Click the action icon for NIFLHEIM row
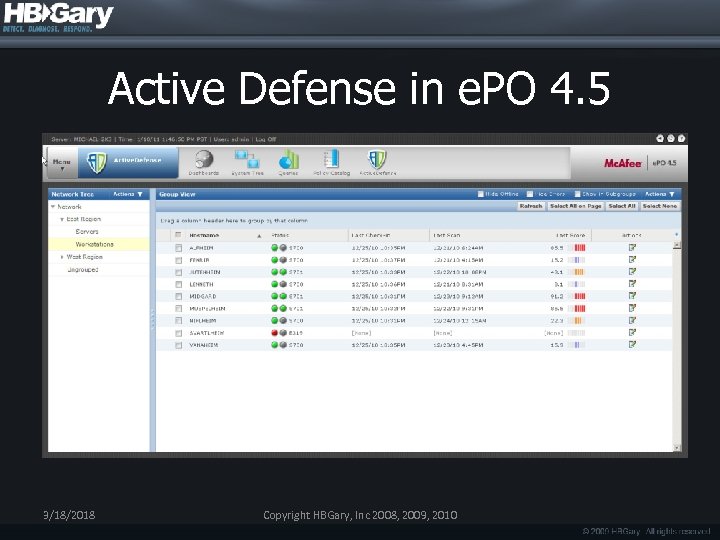Screen dimensions: 720x540 632,320
